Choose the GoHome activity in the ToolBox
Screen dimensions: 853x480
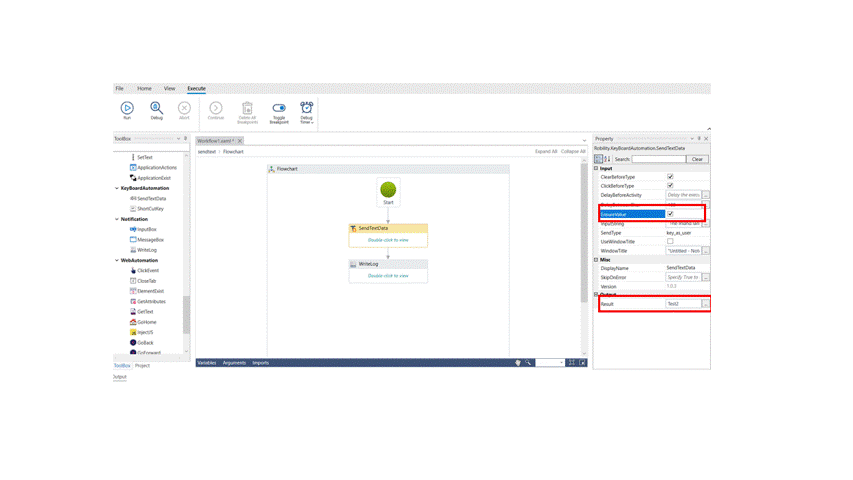146,322
